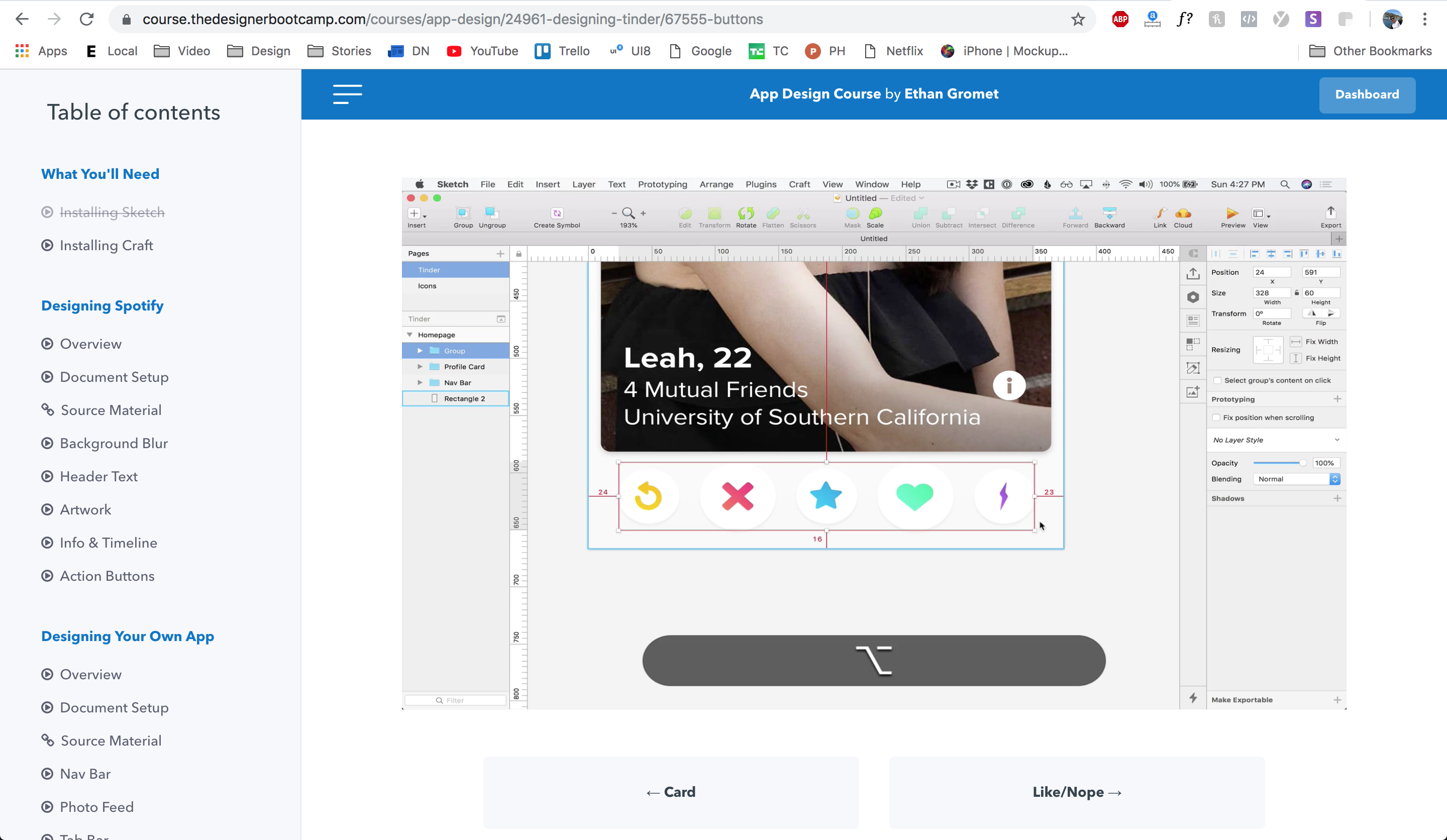Click the user profile avatar in Chrome
The height and width of the screenshot is (840, 1447).
point(1392,20)
